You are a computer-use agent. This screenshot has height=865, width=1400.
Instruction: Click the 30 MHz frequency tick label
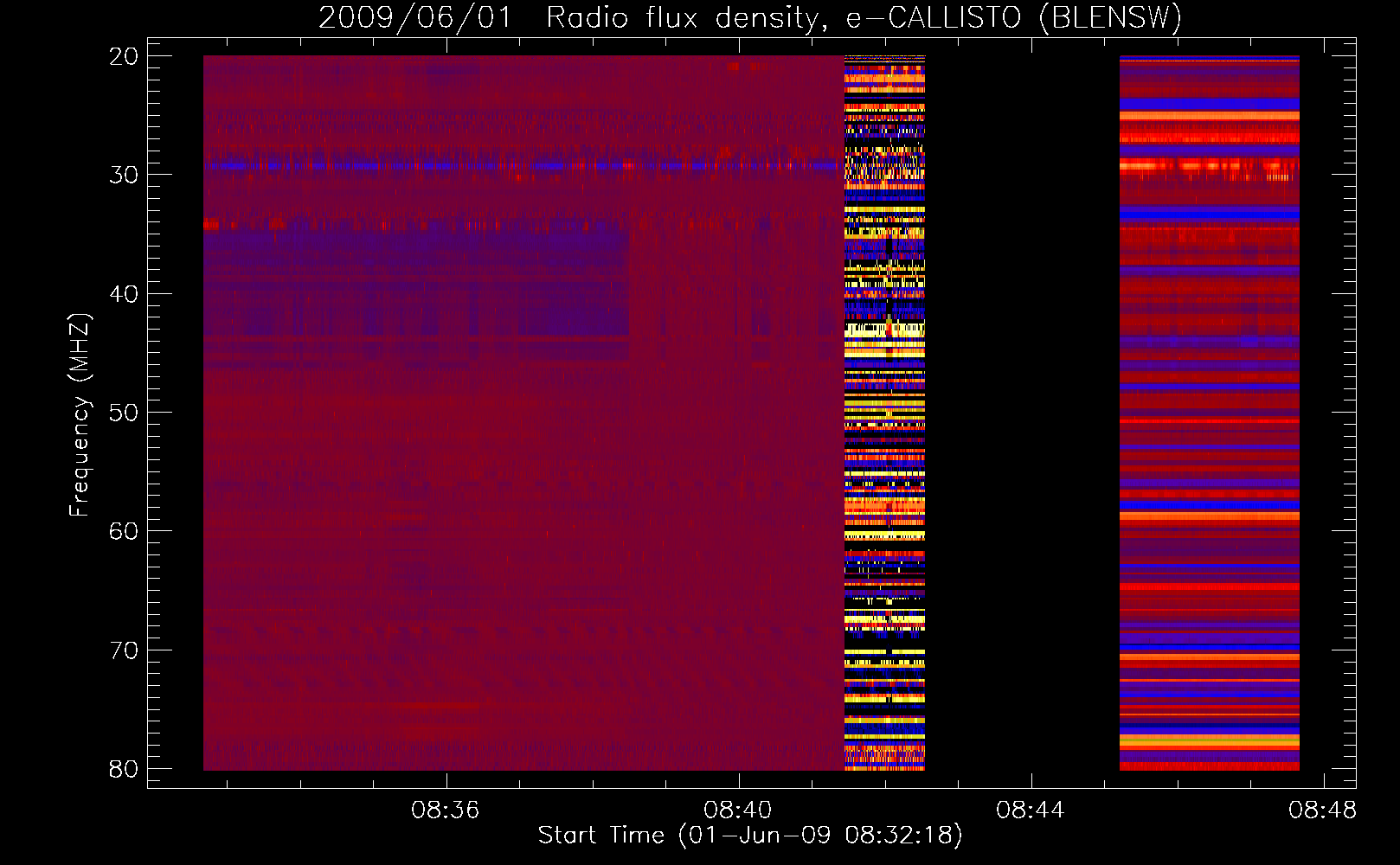tap(124, 175)
